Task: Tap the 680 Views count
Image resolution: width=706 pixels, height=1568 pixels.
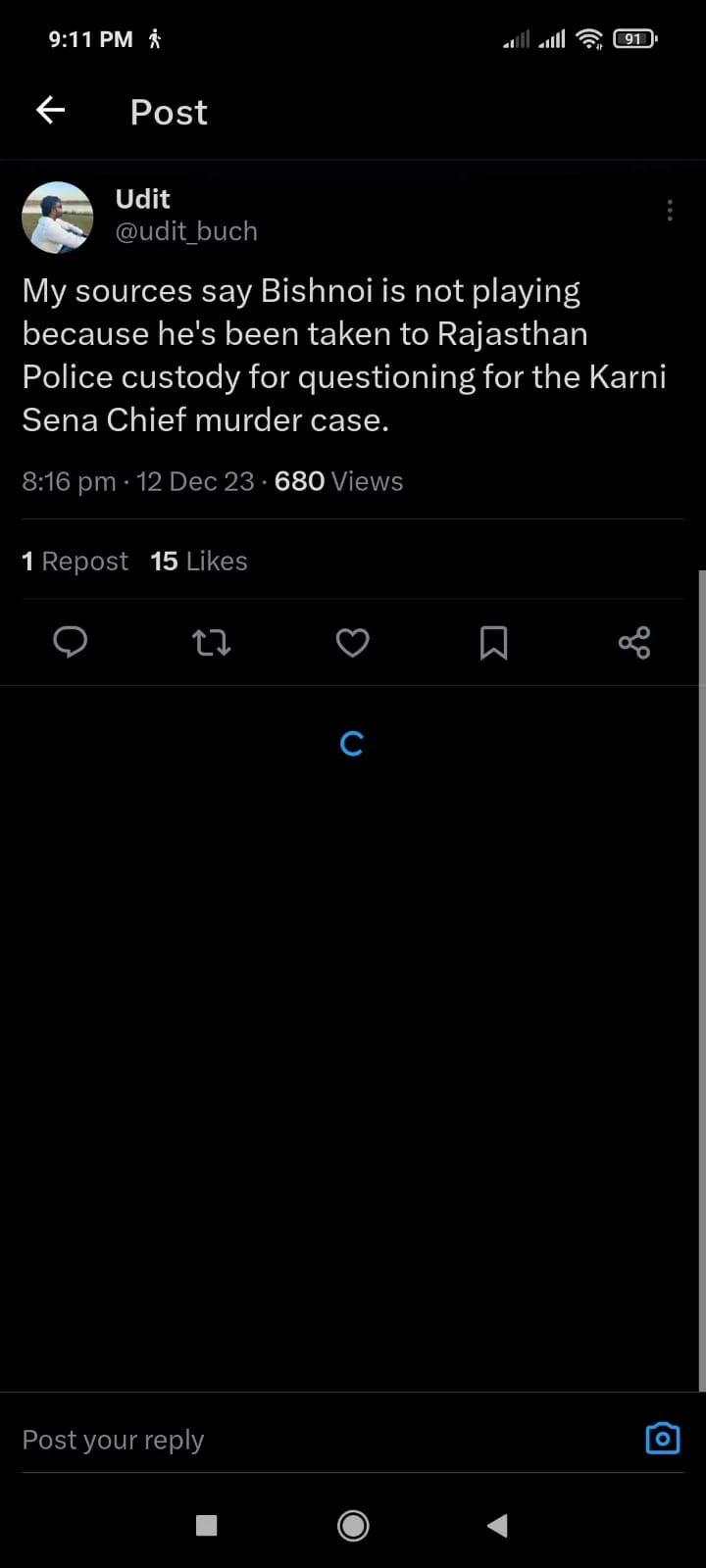Action: tap(338, 482)
